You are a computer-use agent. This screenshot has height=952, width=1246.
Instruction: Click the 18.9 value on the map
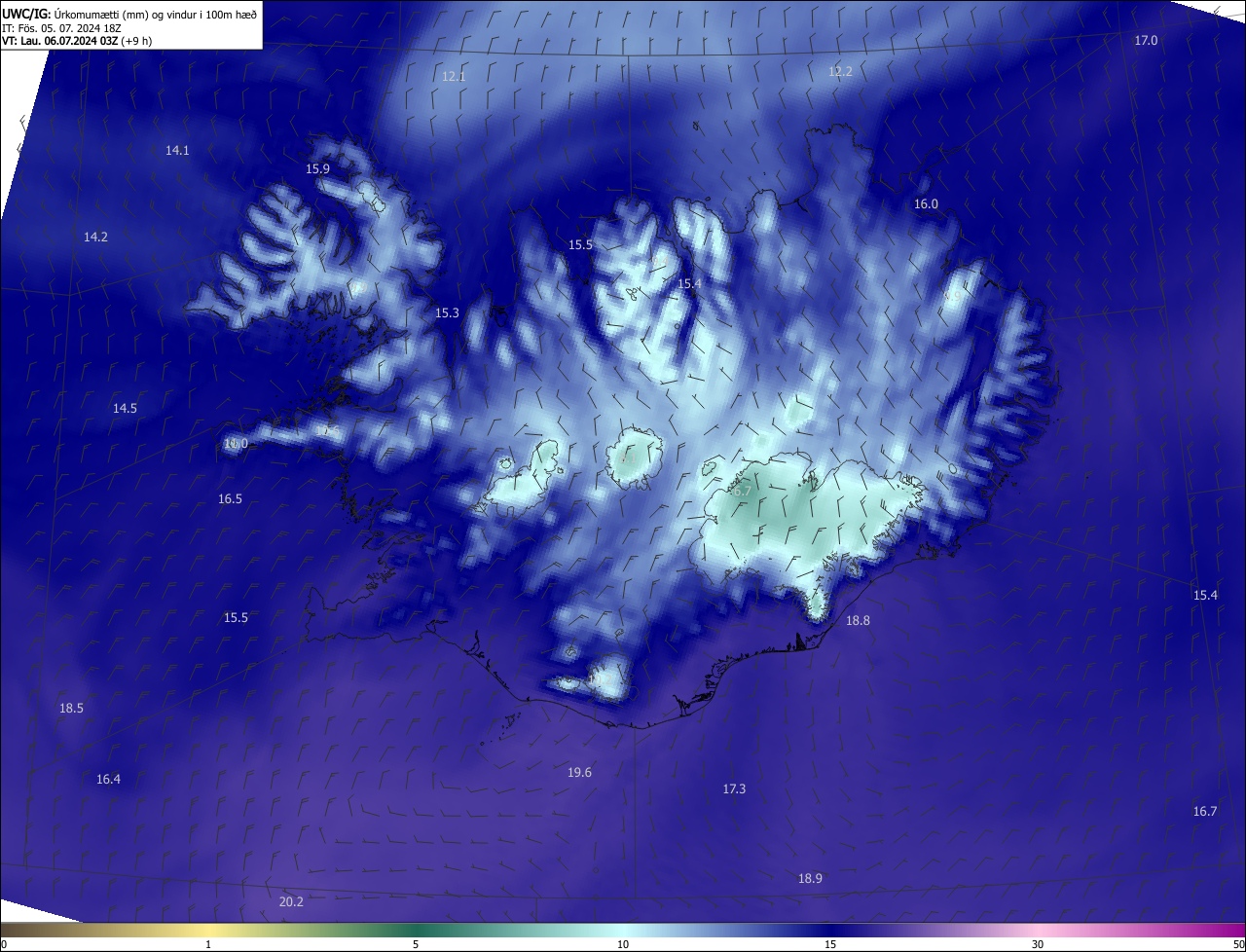810,878
